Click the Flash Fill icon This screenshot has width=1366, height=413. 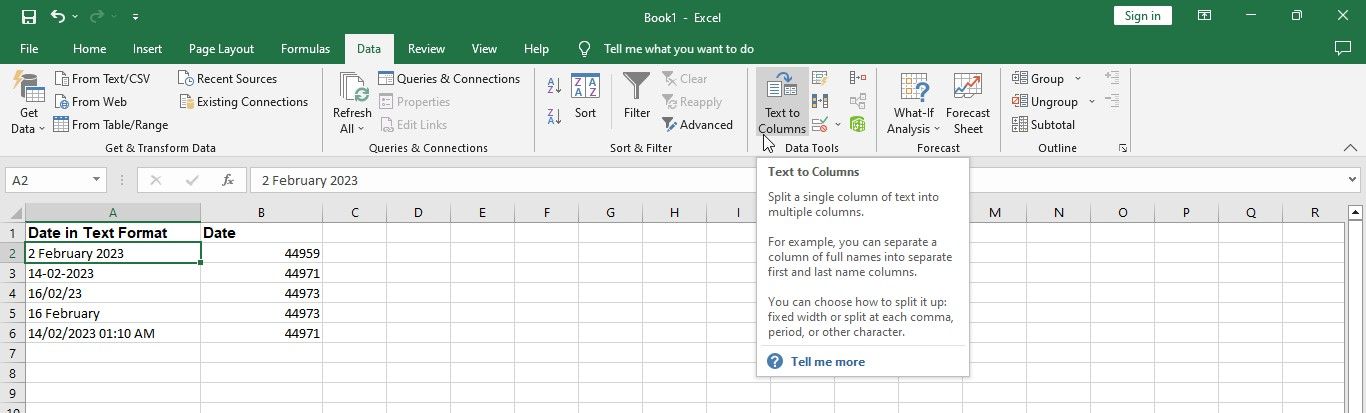click(820, 78)
